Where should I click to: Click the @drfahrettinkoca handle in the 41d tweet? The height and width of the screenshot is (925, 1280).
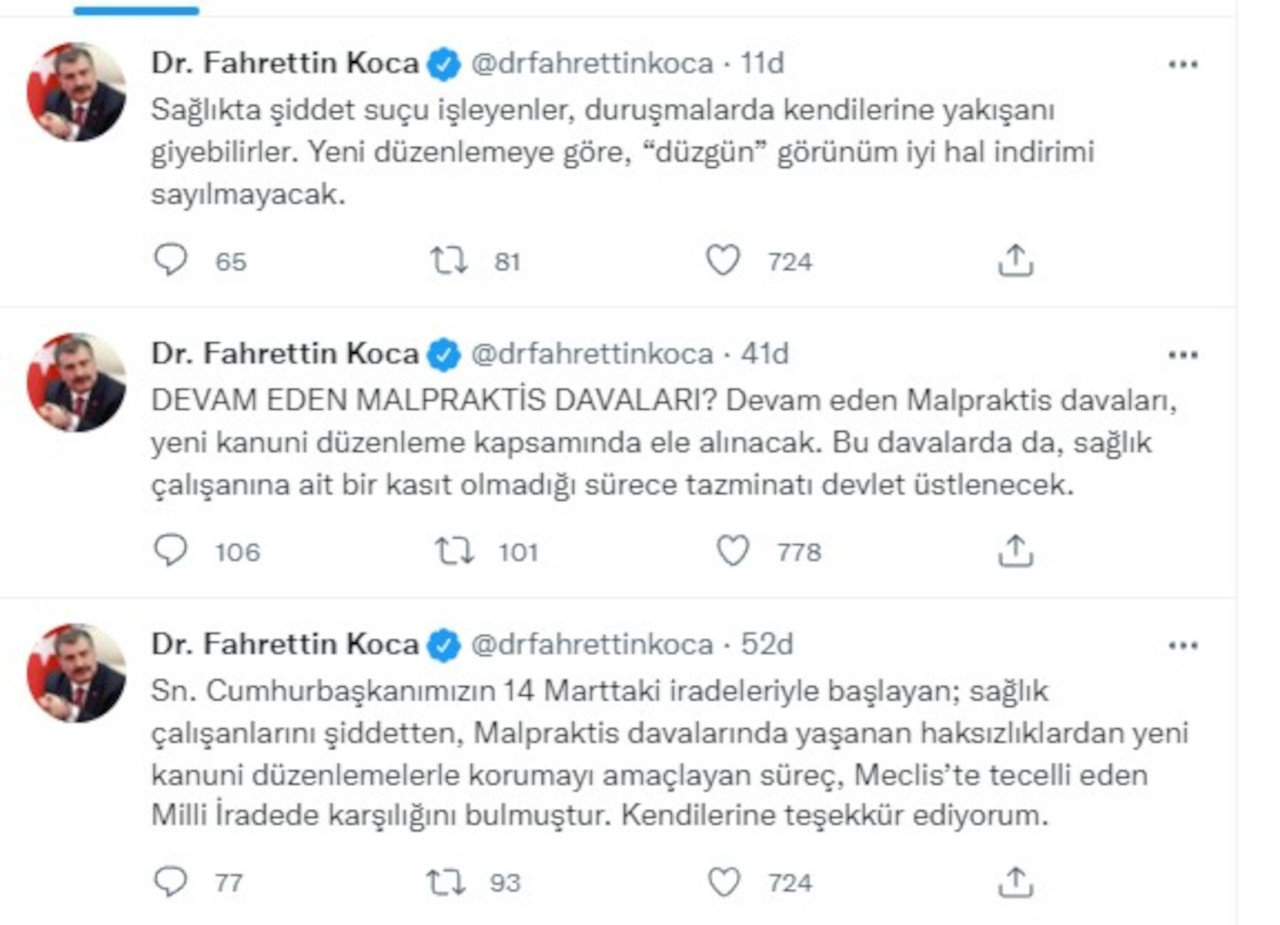592,354
